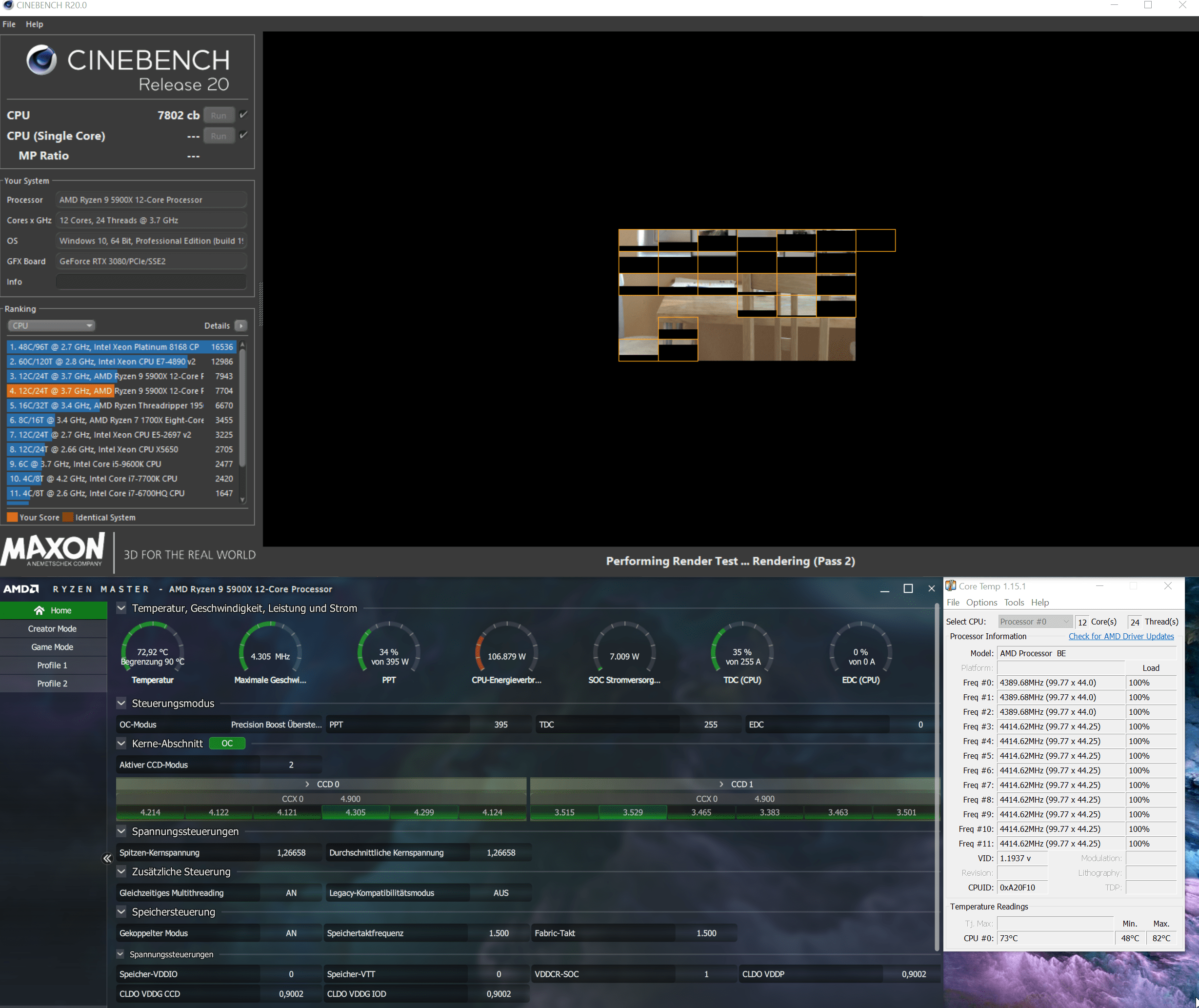Click the Run button for CPU test
Viewport: 1199px width, 1008px height.
point(219,116)
